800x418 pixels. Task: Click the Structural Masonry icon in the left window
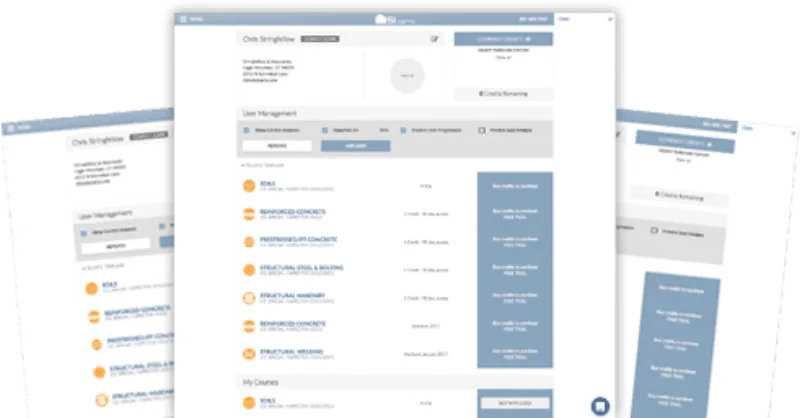pyautogui.click(x=102, y=400)
